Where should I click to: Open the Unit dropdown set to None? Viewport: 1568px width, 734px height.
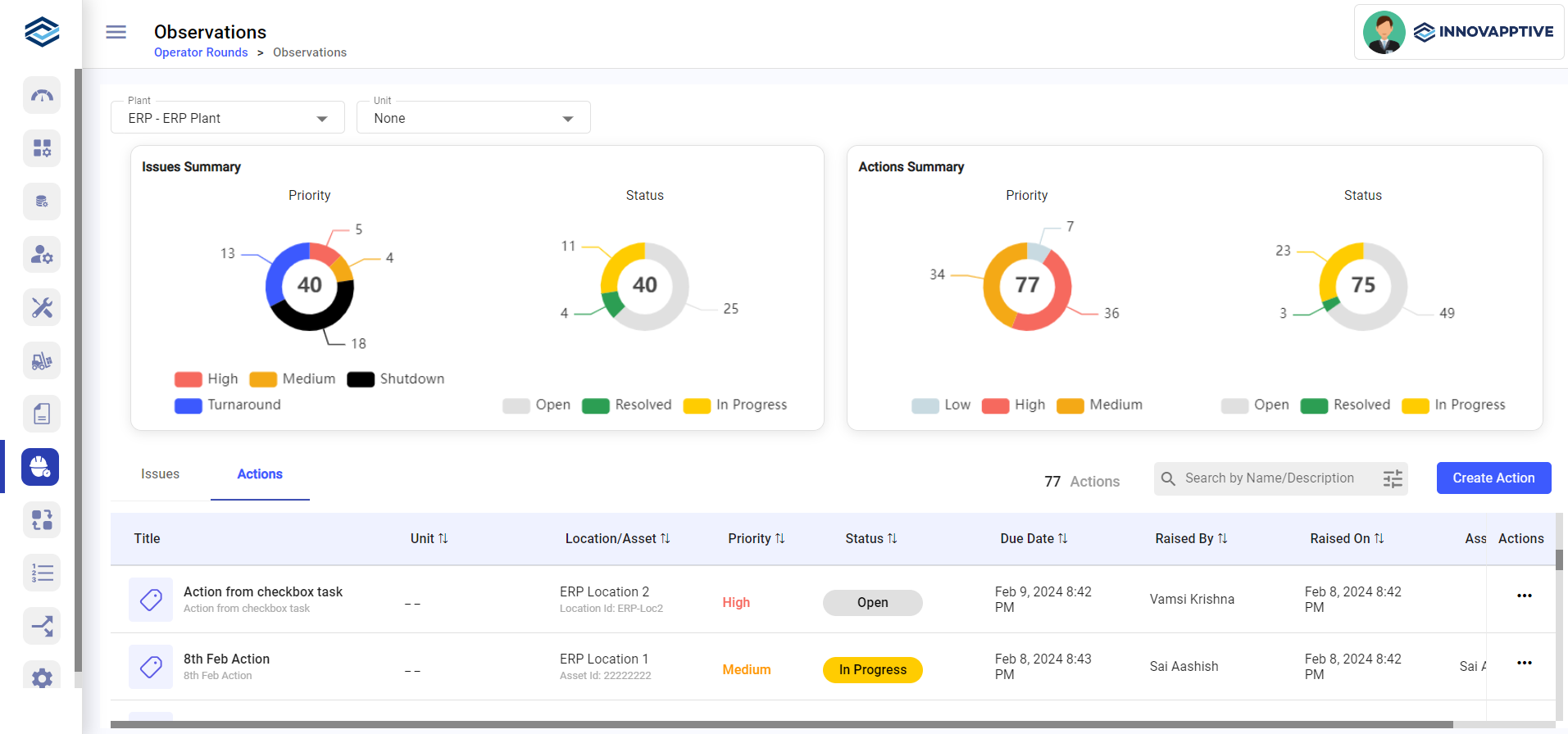pyautogui.click(x=473, y=118)
